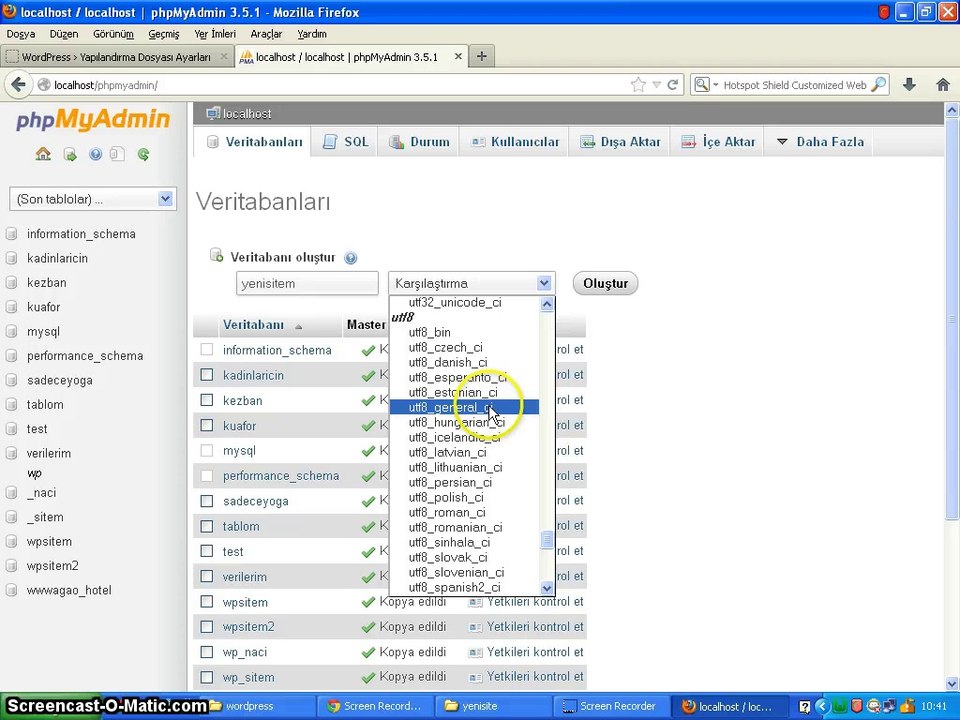Check the sadeceyoga database checkbox
This screenshot has width=960, height=720.
tap(207, 501)
